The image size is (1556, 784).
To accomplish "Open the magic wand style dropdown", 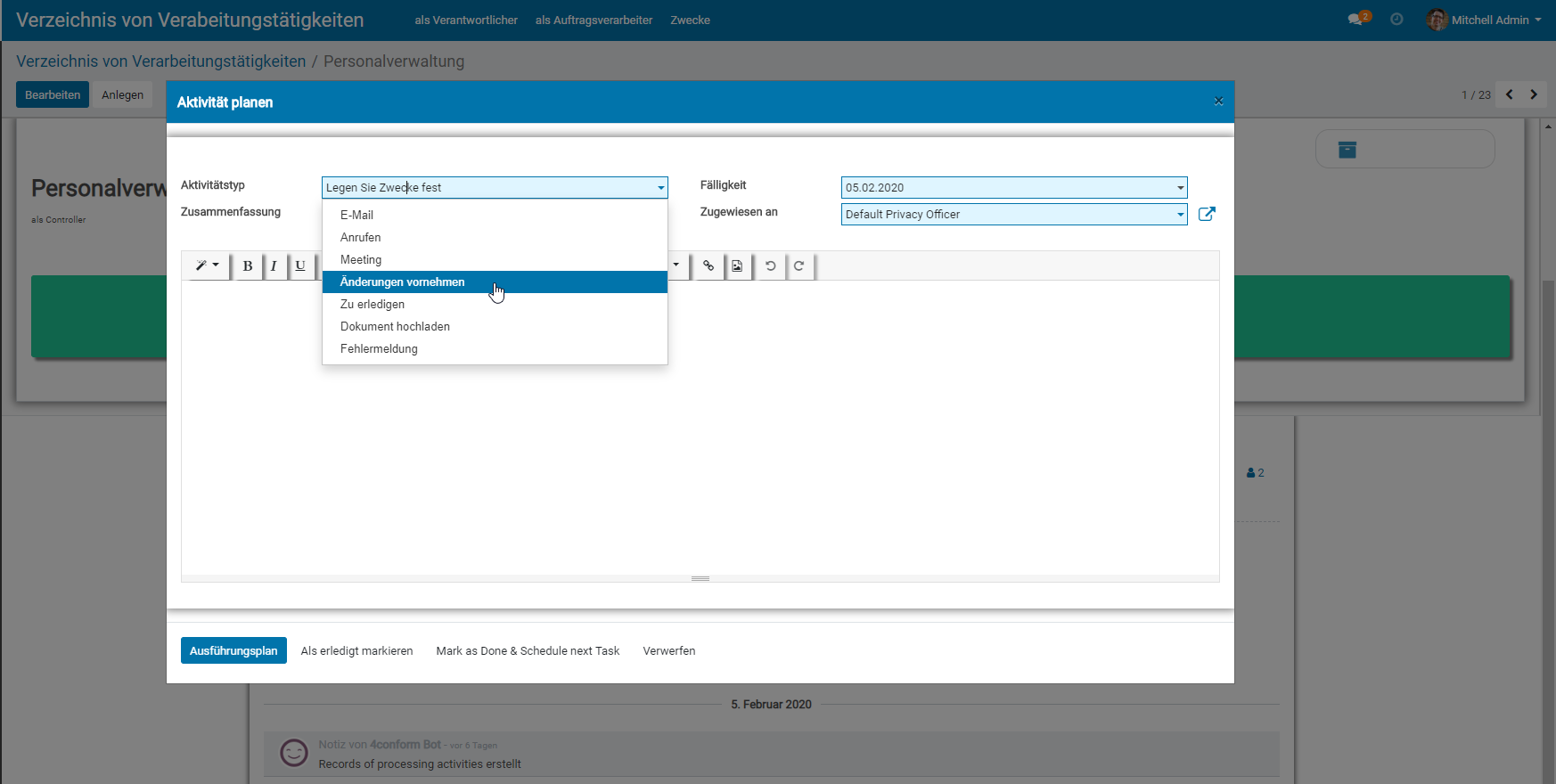I will [207, 265].
